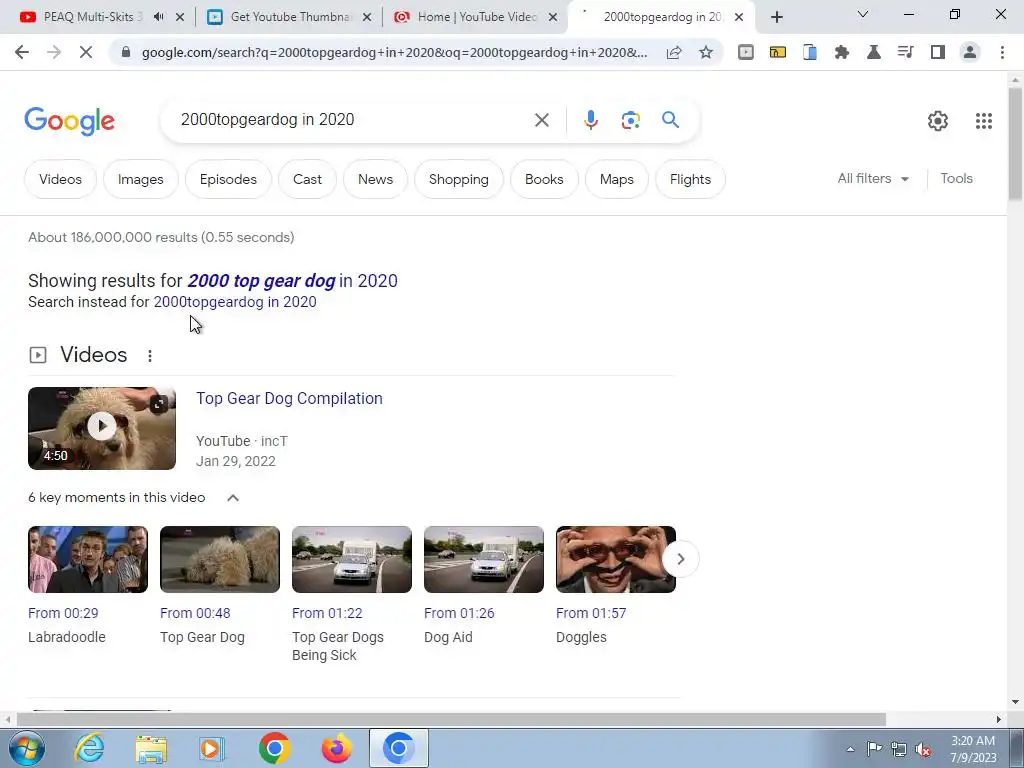This screenshot has height=768, width=1024.
Task: Open the Windows Start menu
Action: point(26,748)
